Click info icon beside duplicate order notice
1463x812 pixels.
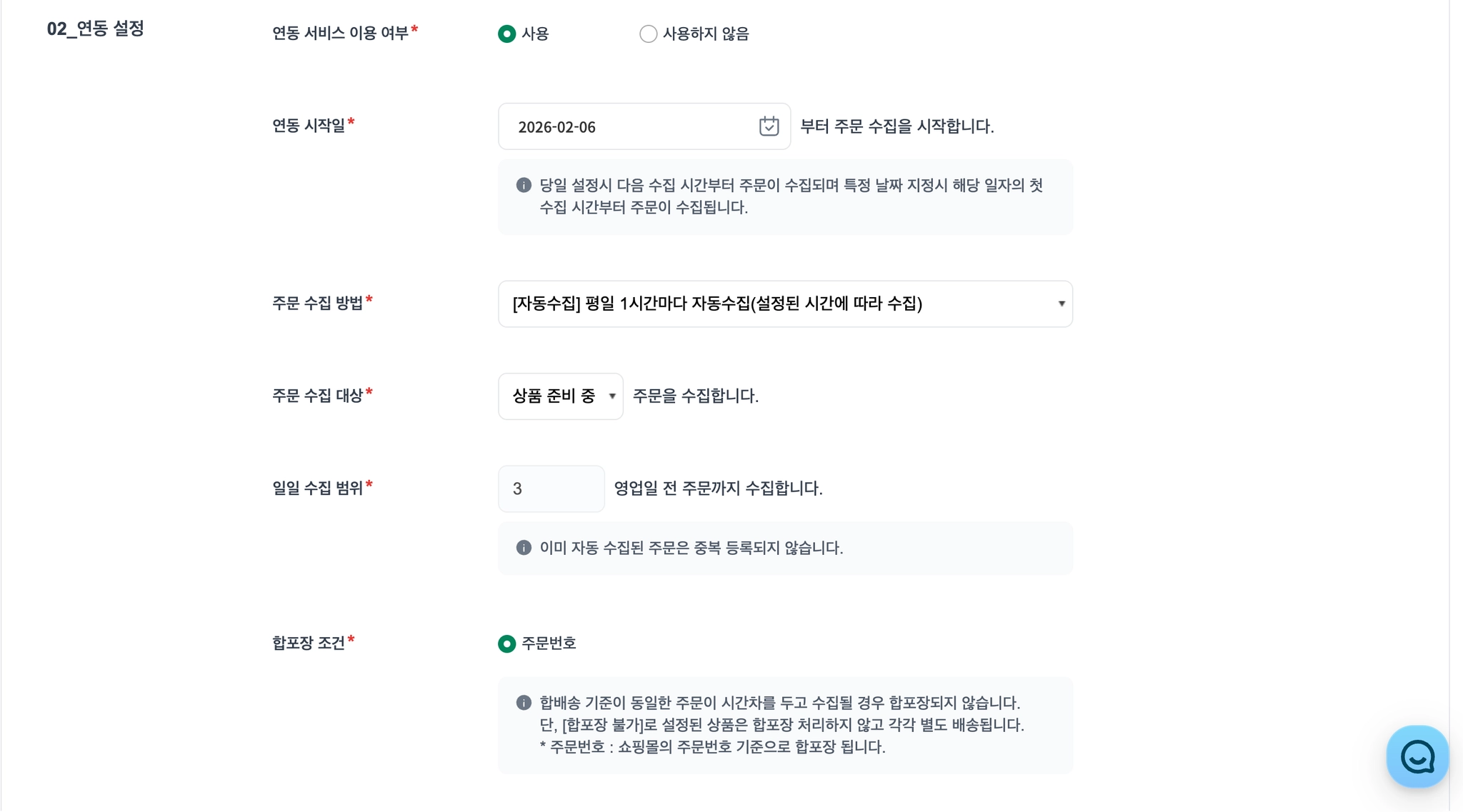(524, 548)
